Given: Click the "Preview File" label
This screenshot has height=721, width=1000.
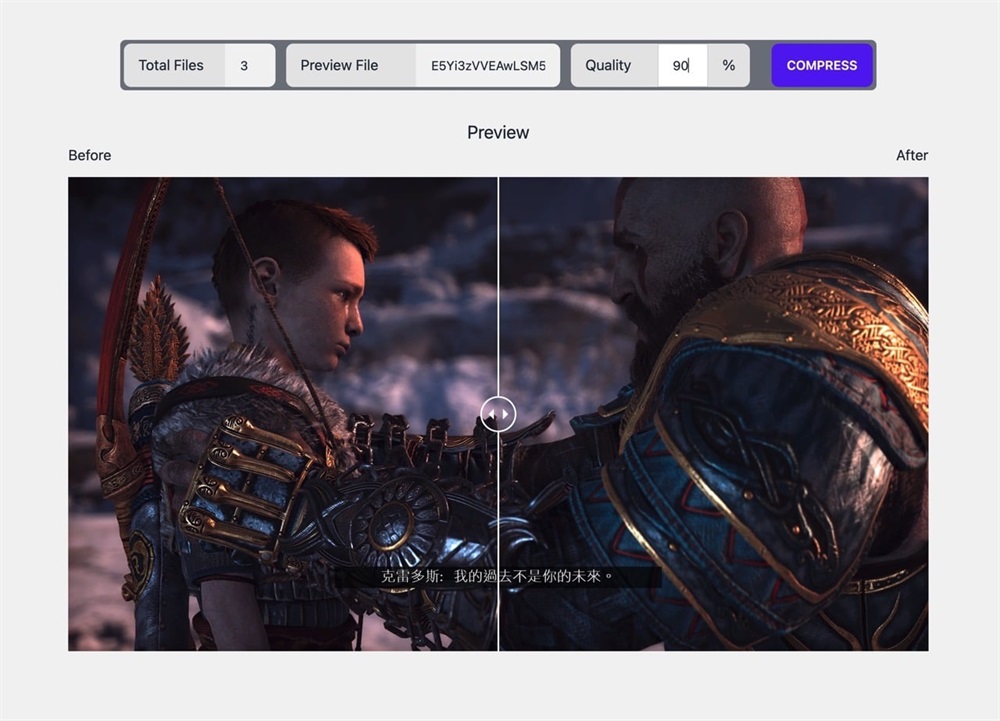Looking at the screenshot, I should [x=339, y=65].
